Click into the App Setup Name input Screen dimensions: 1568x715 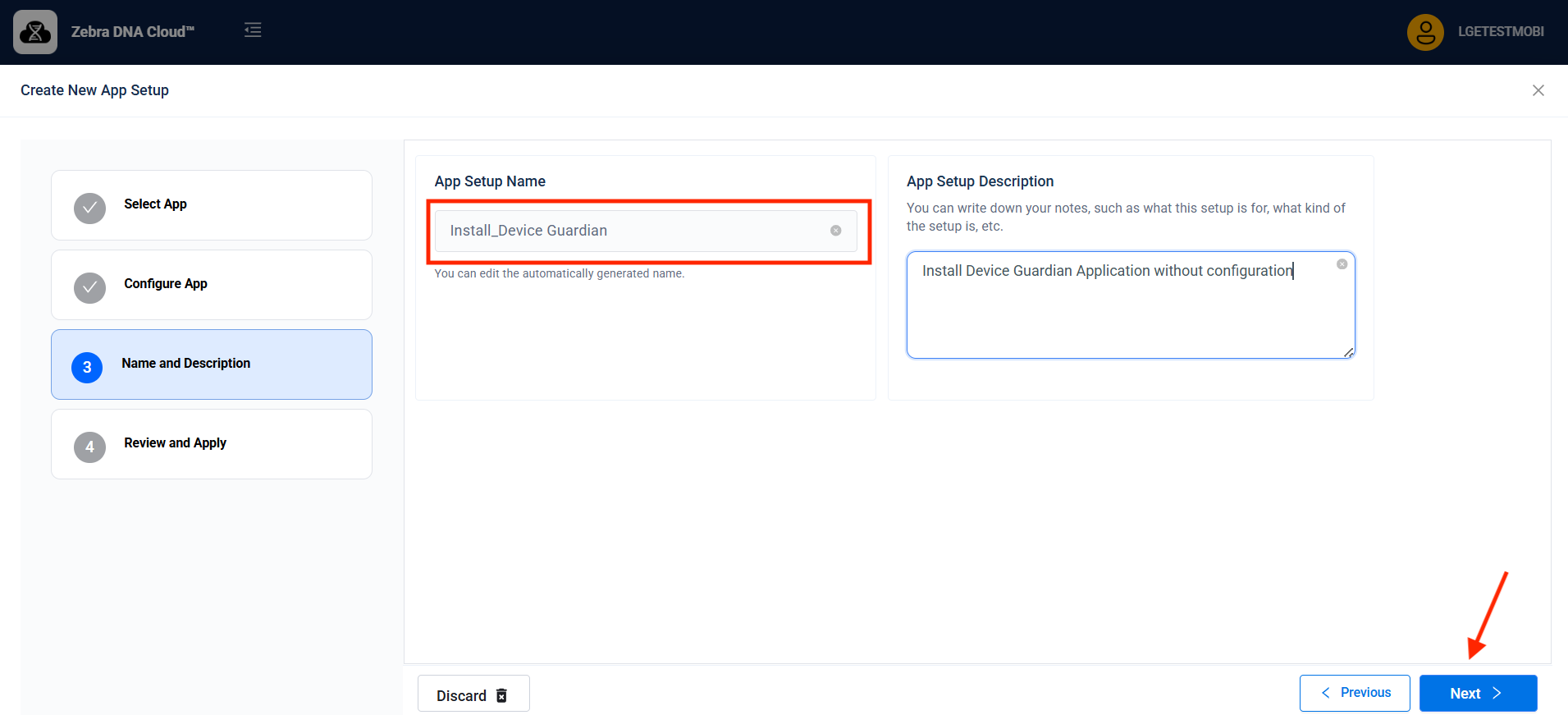(x=632, y=231)
